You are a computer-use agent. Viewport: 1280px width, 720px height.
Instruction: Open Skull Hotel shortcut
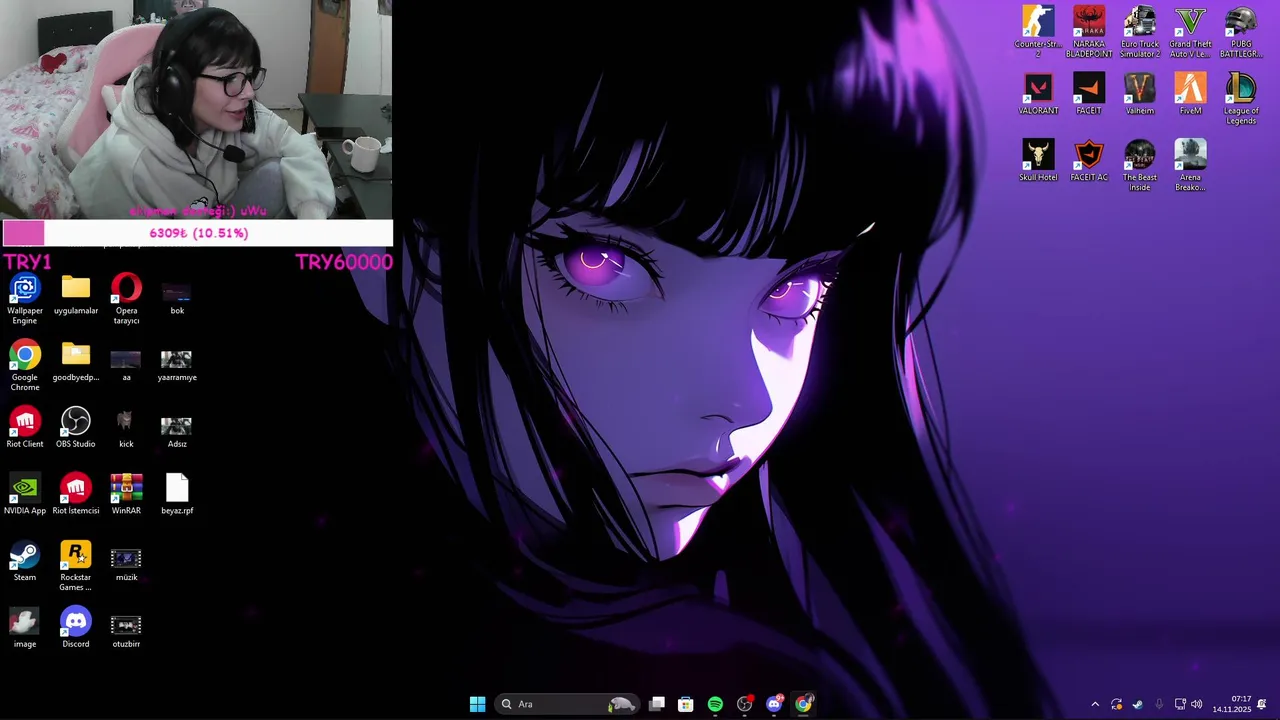coord(1038,161)
